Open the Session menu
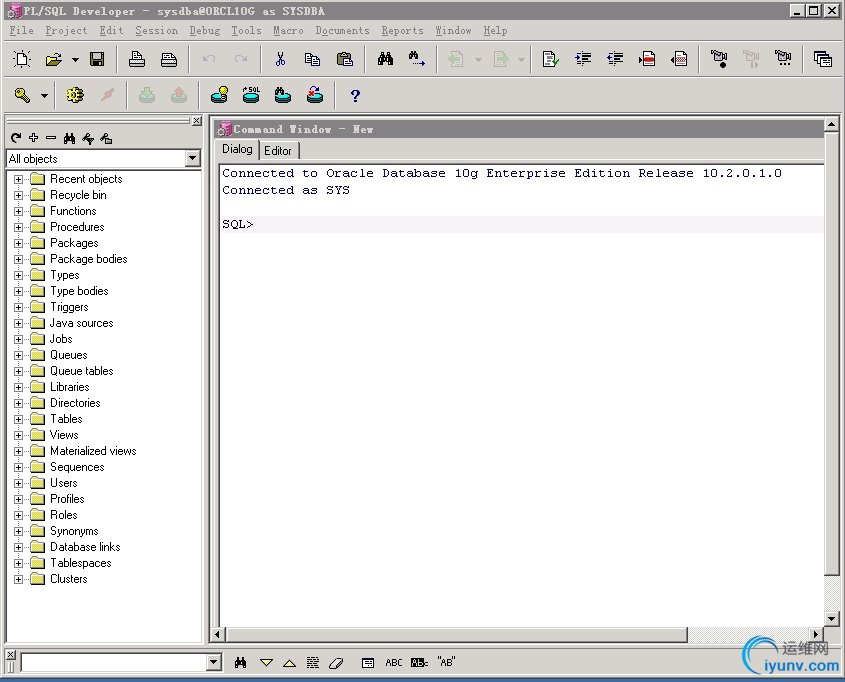 click(x=156, y=31)
